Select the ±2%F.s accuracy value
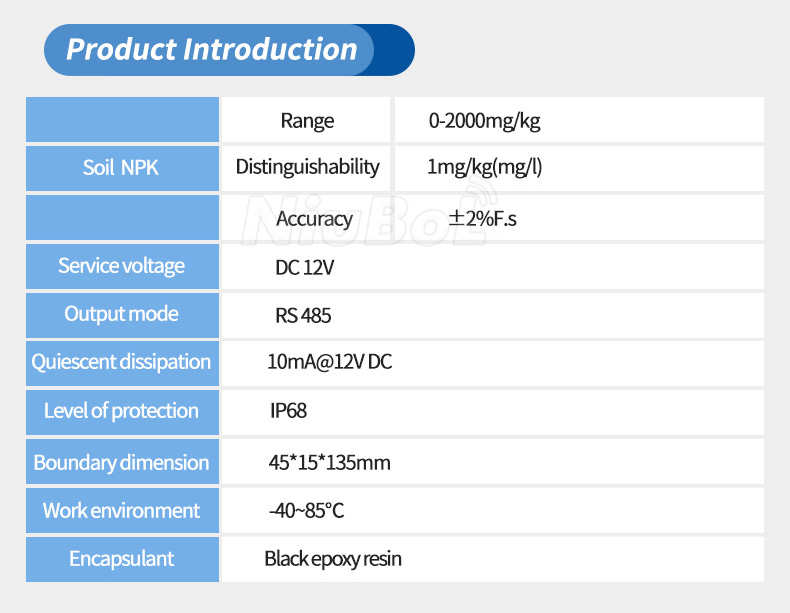The image size is (790, 613). 482,218
